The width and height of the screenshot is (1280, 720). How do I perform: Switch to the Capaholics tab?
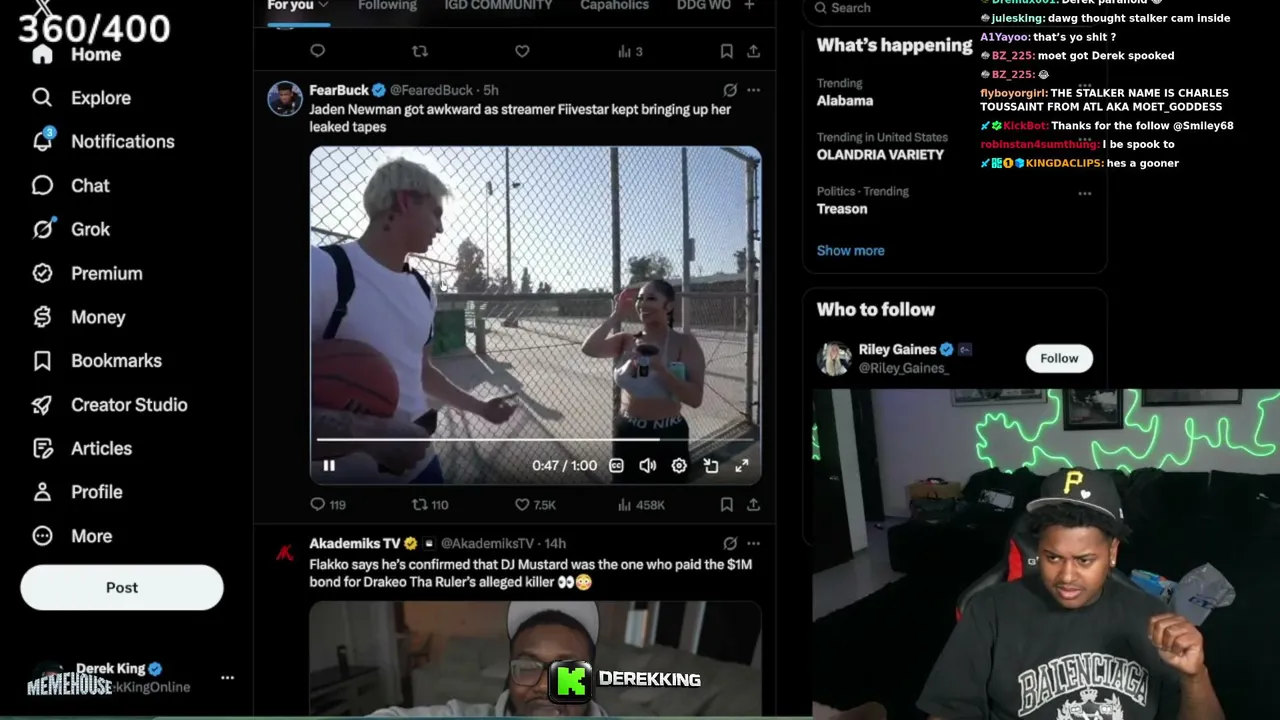point(614,6)
